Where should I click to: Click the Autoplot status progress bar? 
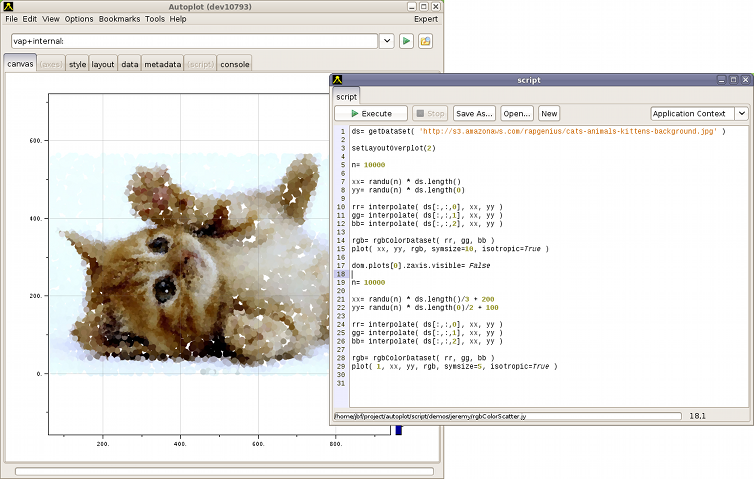(225, 471)
